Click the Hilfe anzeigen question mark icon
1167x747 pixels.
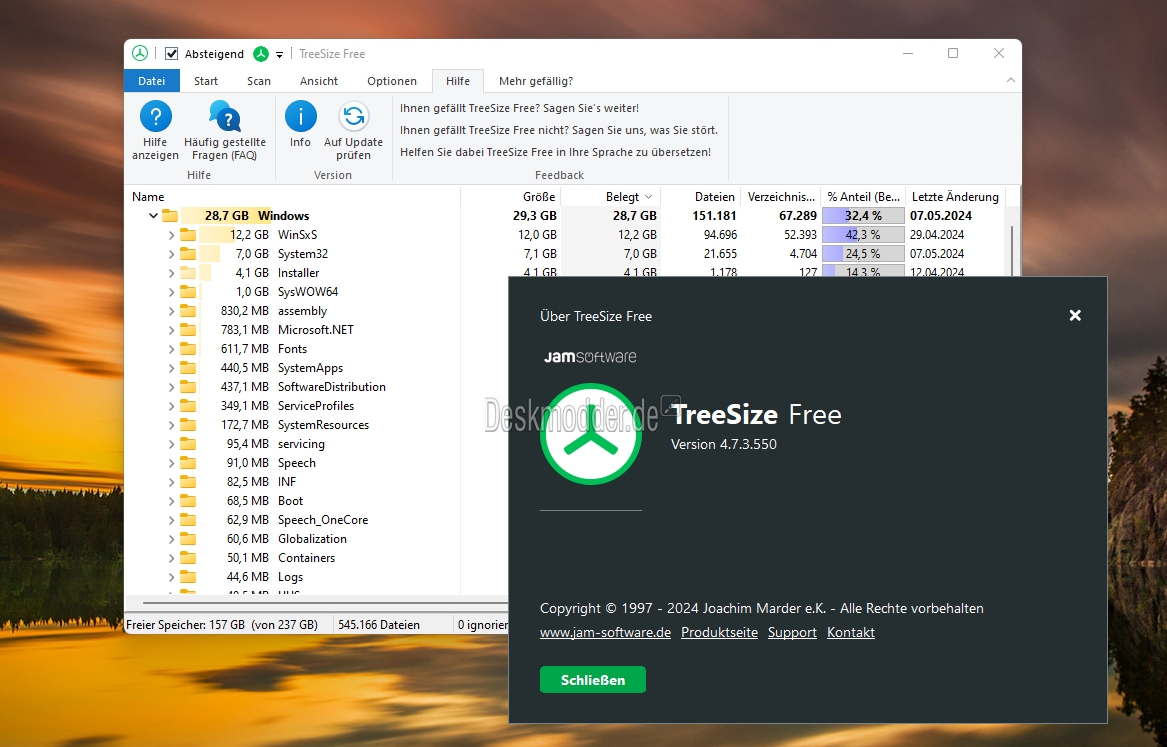(156, 117)
